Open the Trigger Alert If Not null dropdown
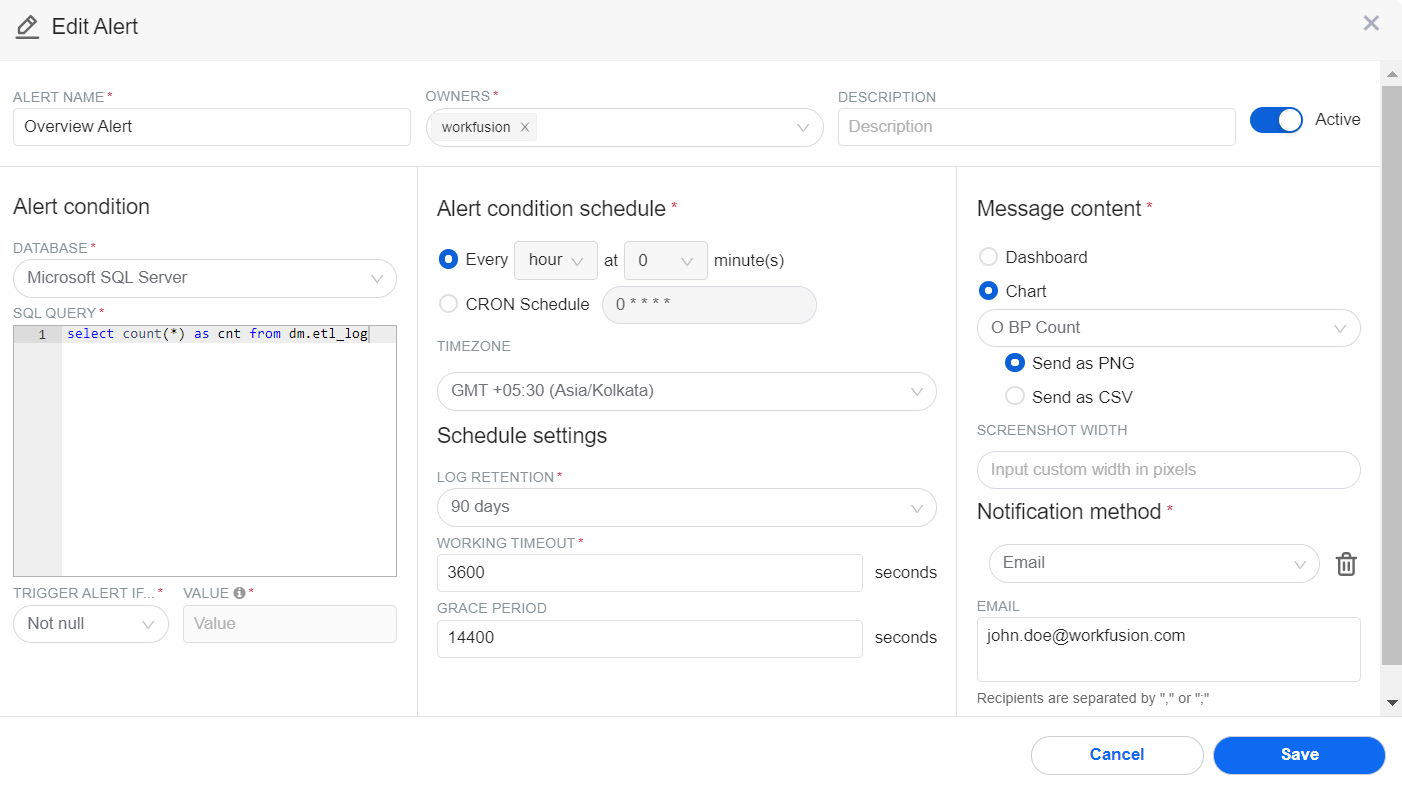This screenshot has width=1402, height=789. [x=91, y=624]
